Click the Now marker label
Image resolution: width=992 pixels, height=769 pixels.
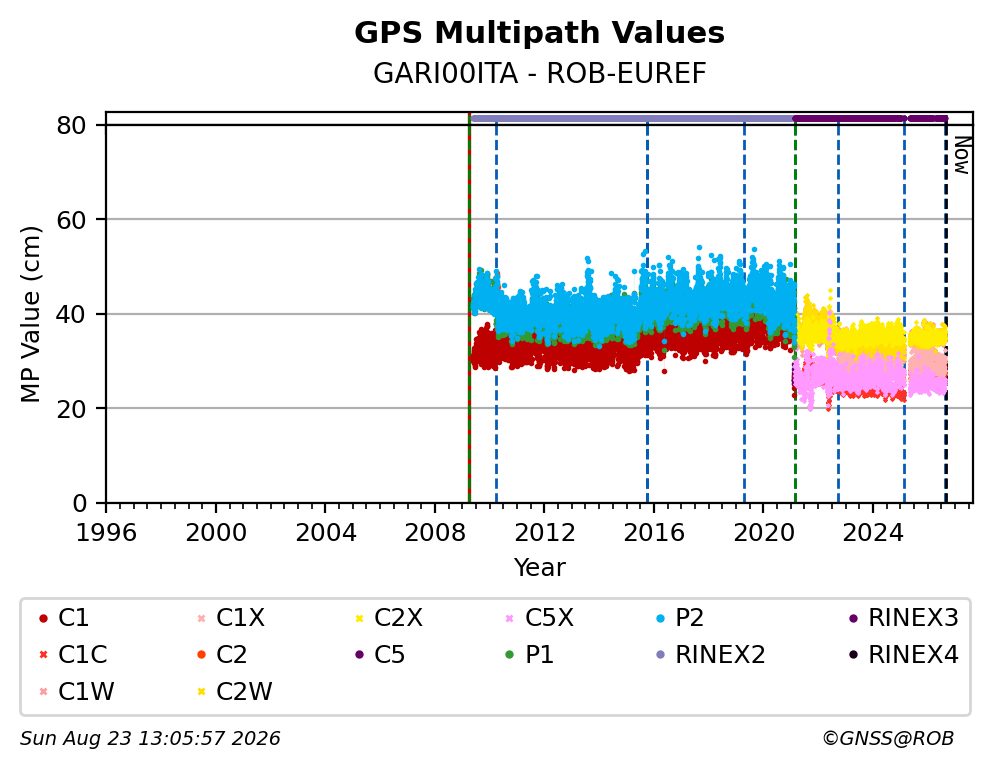(962, 156)
